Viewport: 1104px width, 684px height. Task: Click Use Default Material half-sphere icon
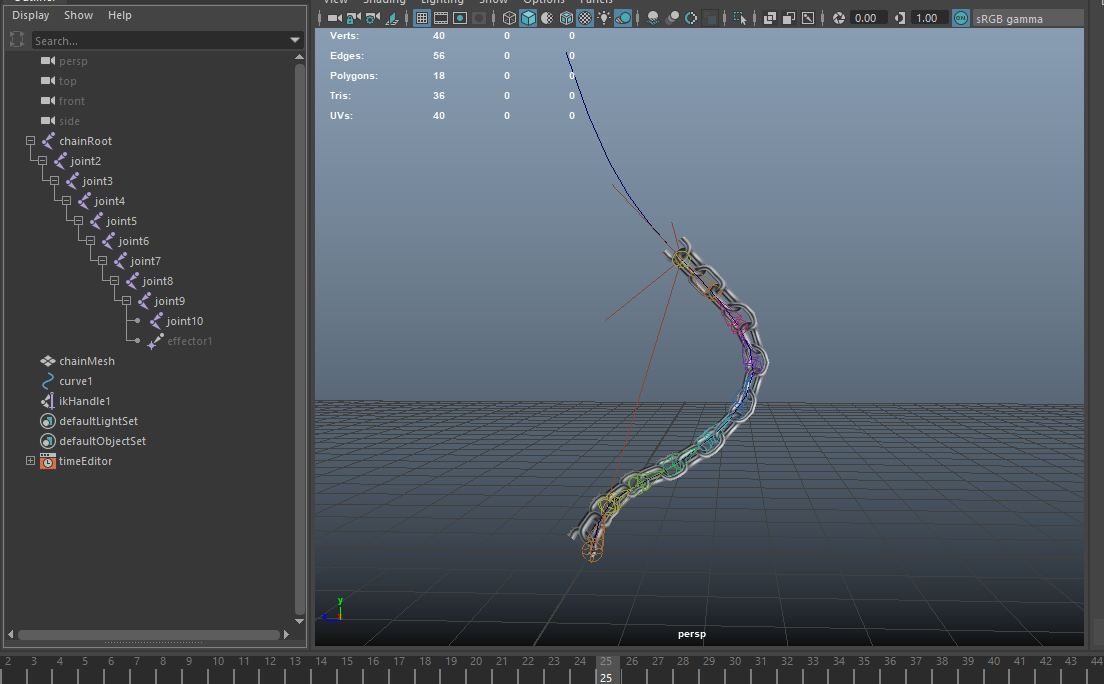click(547, 18)
